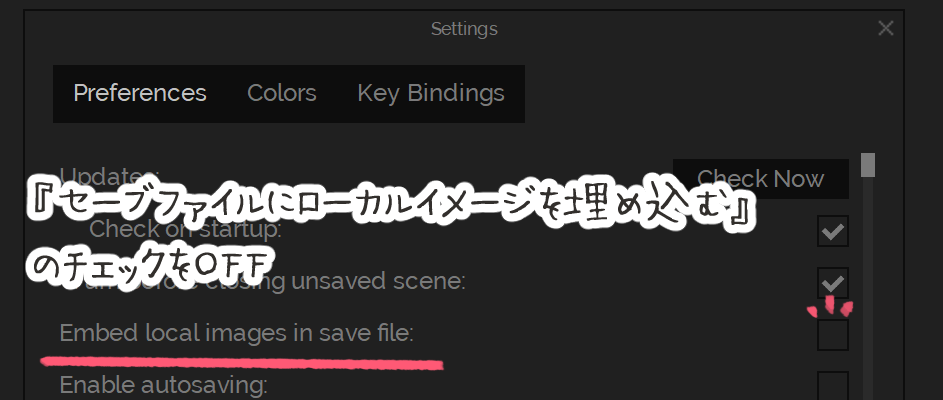This screenshot has width=943, height=400.
Task: Click the pink underline beneath the Embed label
Action: (242, 363)
